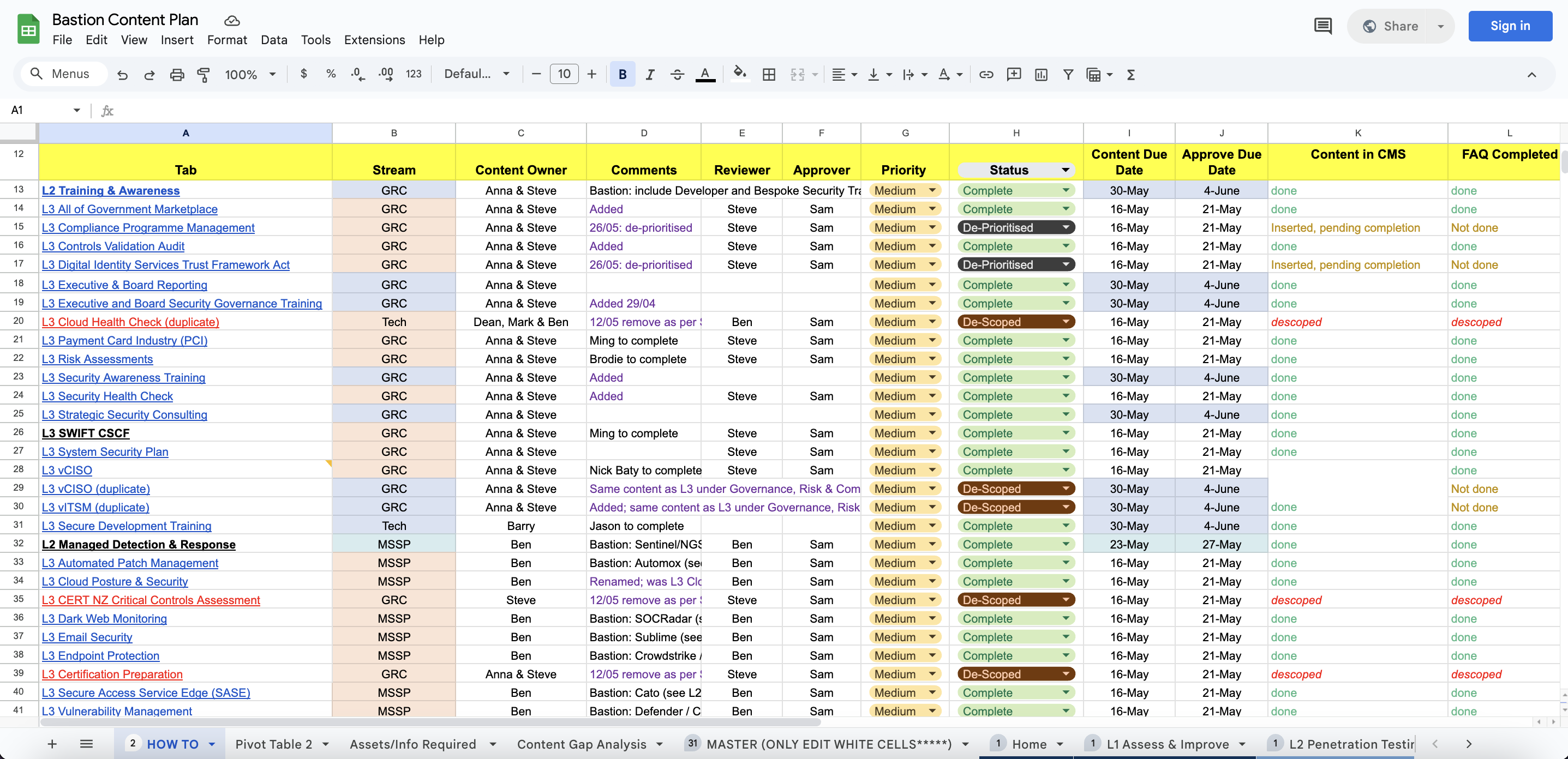
Task: Increase decimal places icon
Action: pyautogui.click(x=386, y=74)
